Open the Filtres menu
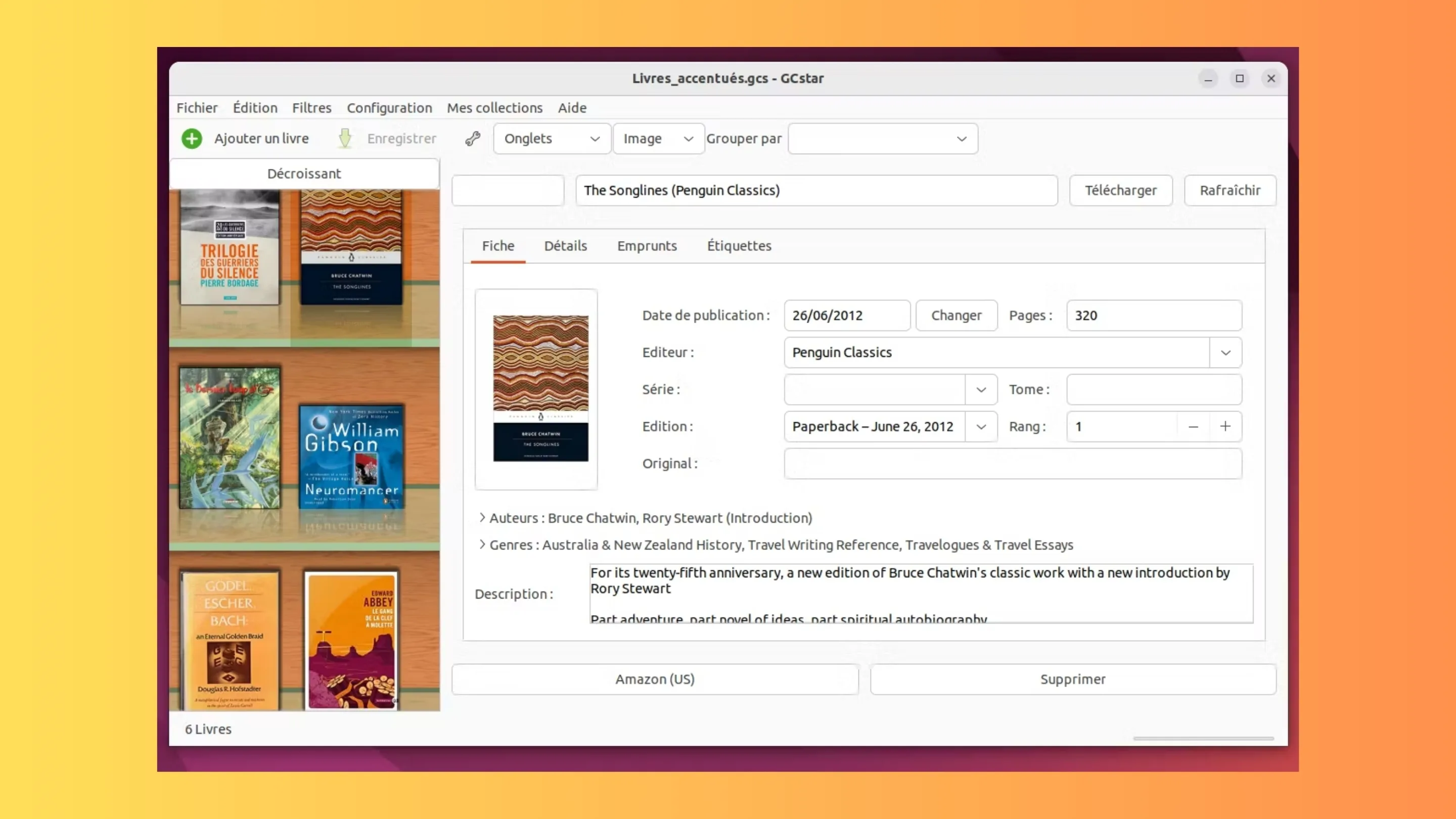The image size is (1456, 819). pyautogui.click(x=311, y=107)
